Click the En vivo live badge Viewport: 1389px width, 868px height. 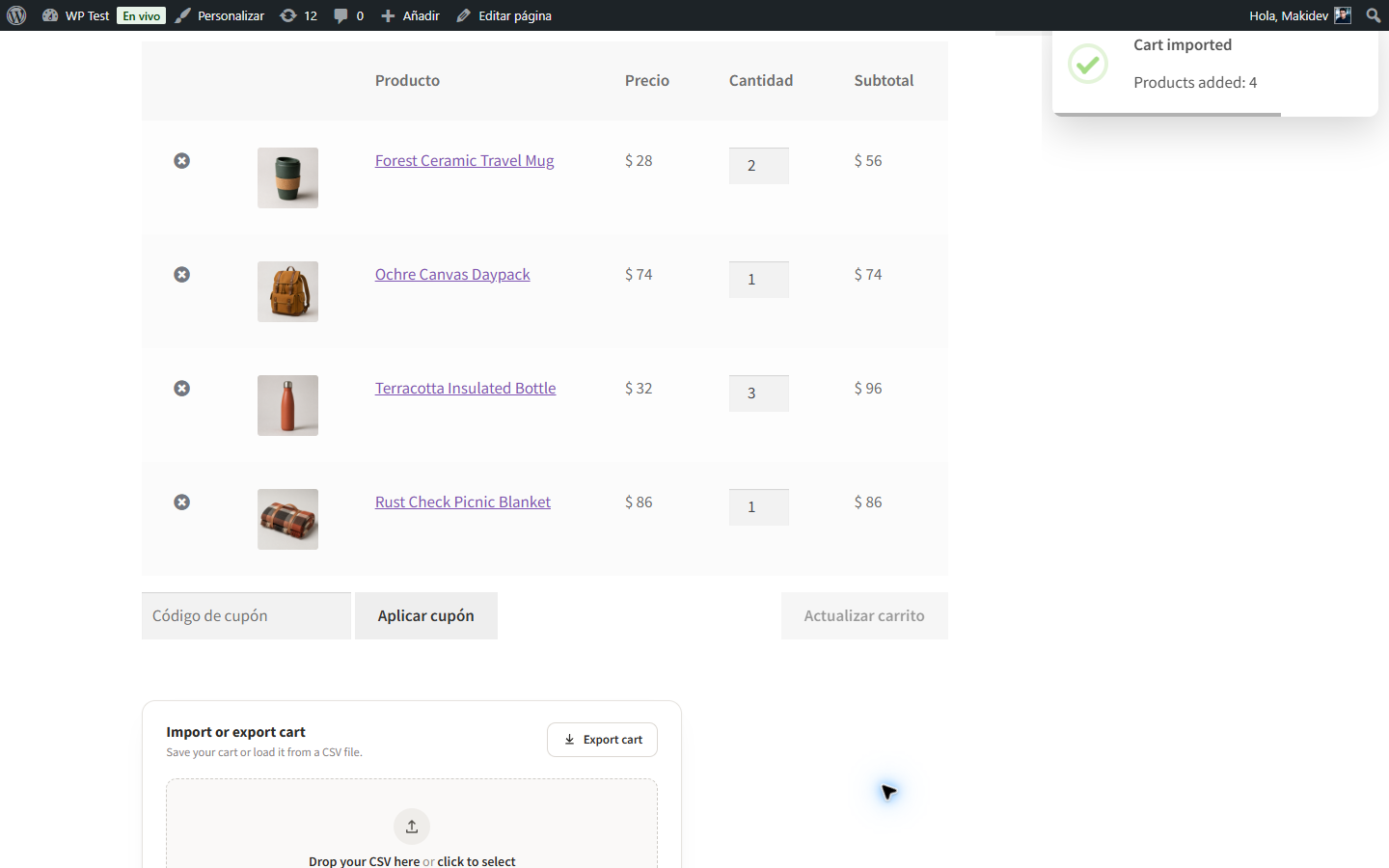tap(142, 15)
